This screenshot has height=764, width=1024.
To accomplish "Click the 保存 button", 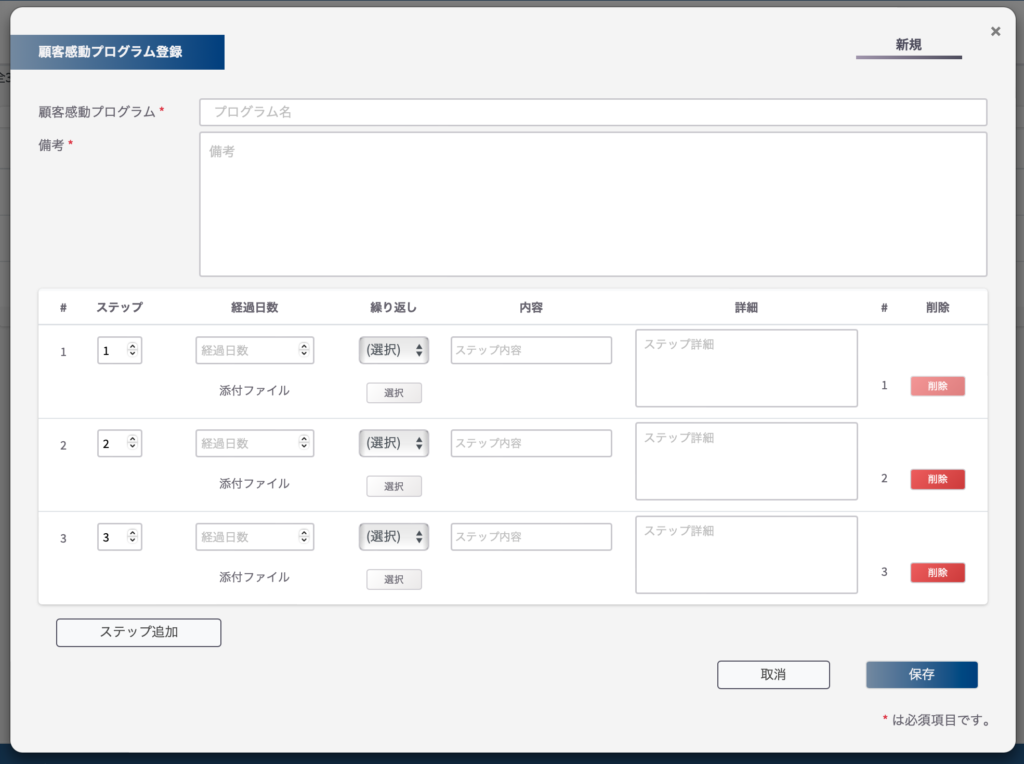I will (x=921, y=675).
